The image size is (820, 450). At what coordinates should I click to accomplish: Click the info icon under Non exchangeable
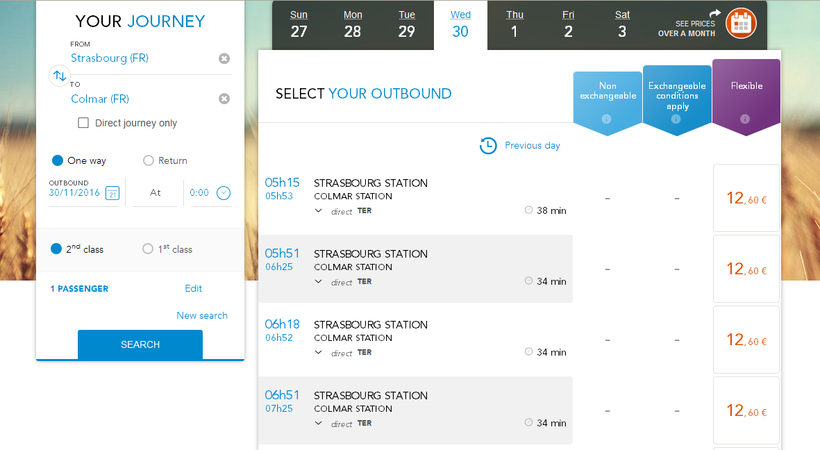pos(606,120)
